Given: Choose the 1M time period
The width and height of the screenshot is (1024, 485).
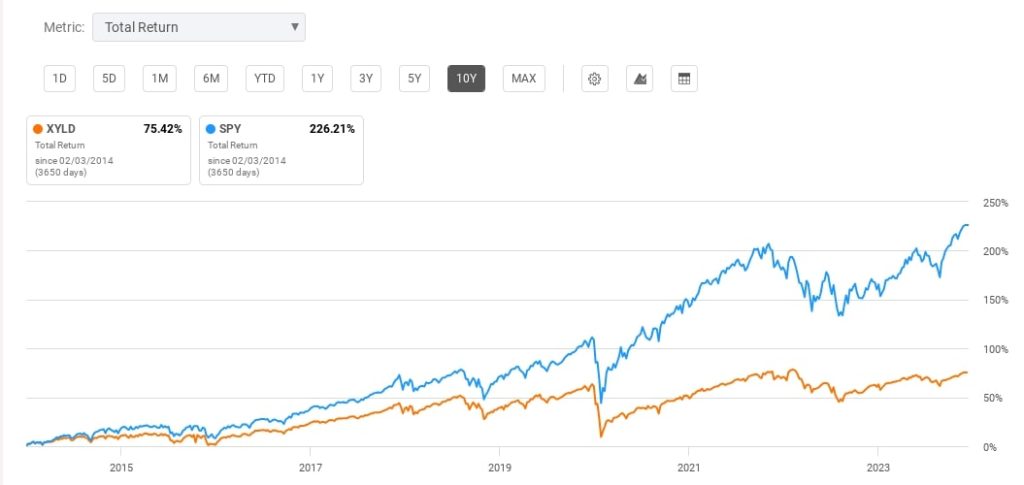Looking at the screenshot, I should pyautogui.click(x=159, y=79).
